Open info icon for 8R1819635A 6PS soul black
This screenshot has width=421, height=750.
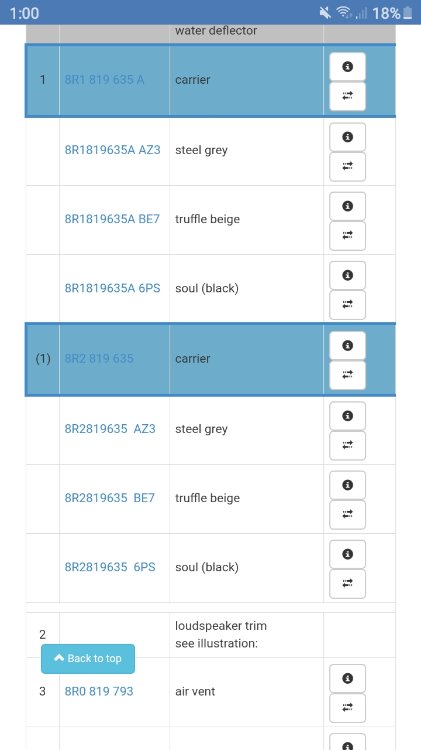(347, 275)
